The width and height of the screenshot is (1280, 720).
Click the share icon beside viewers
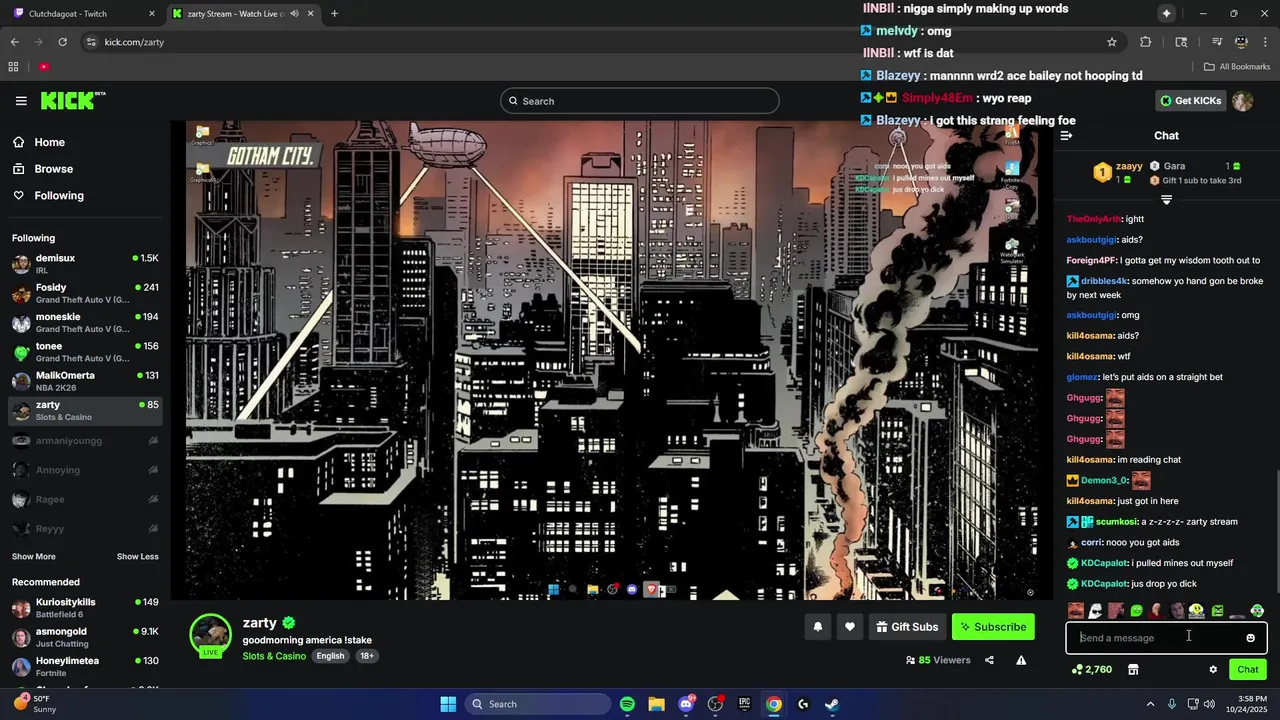[989, 660]
